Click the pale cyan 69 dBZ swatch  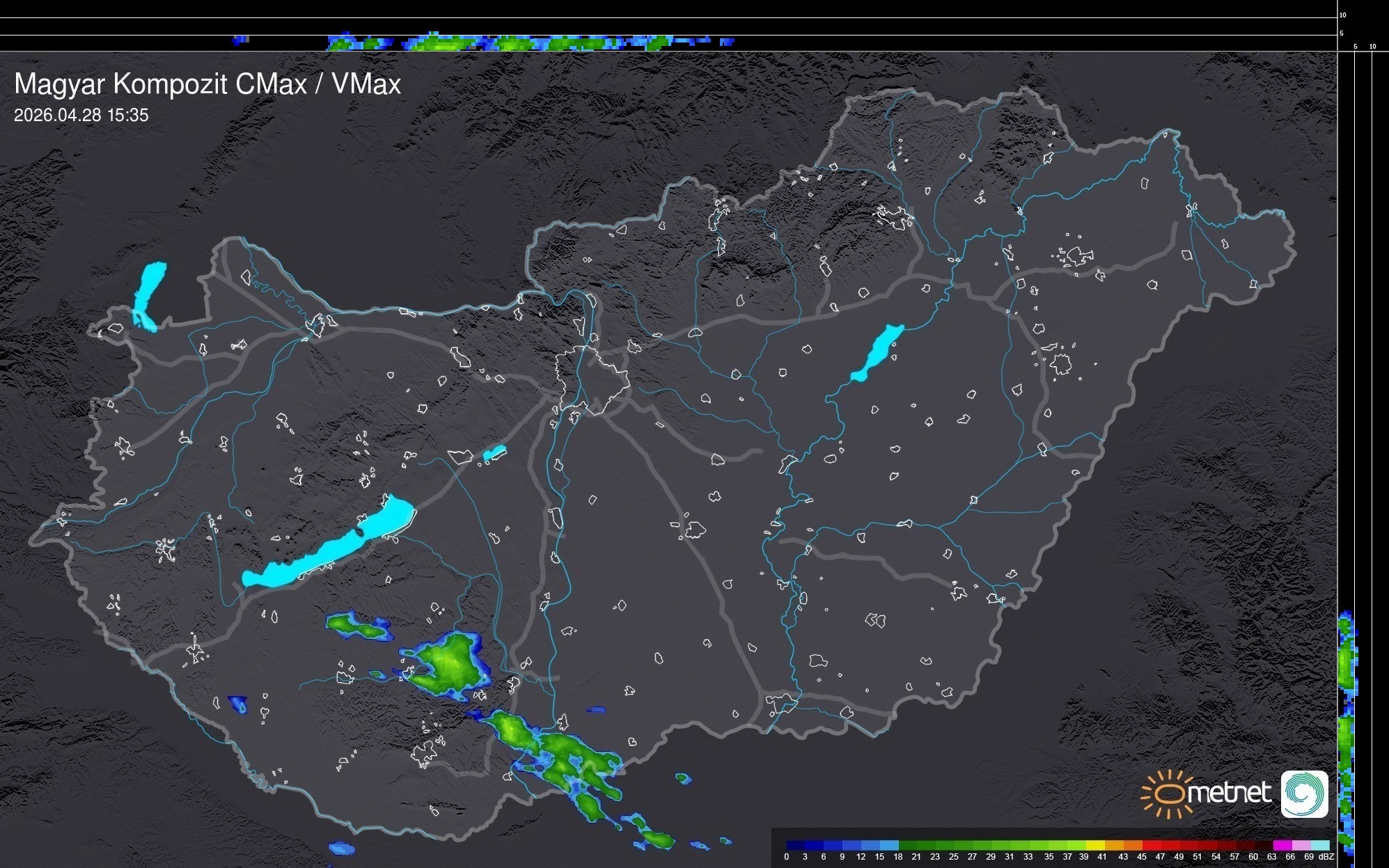(x=1319, y=845)
